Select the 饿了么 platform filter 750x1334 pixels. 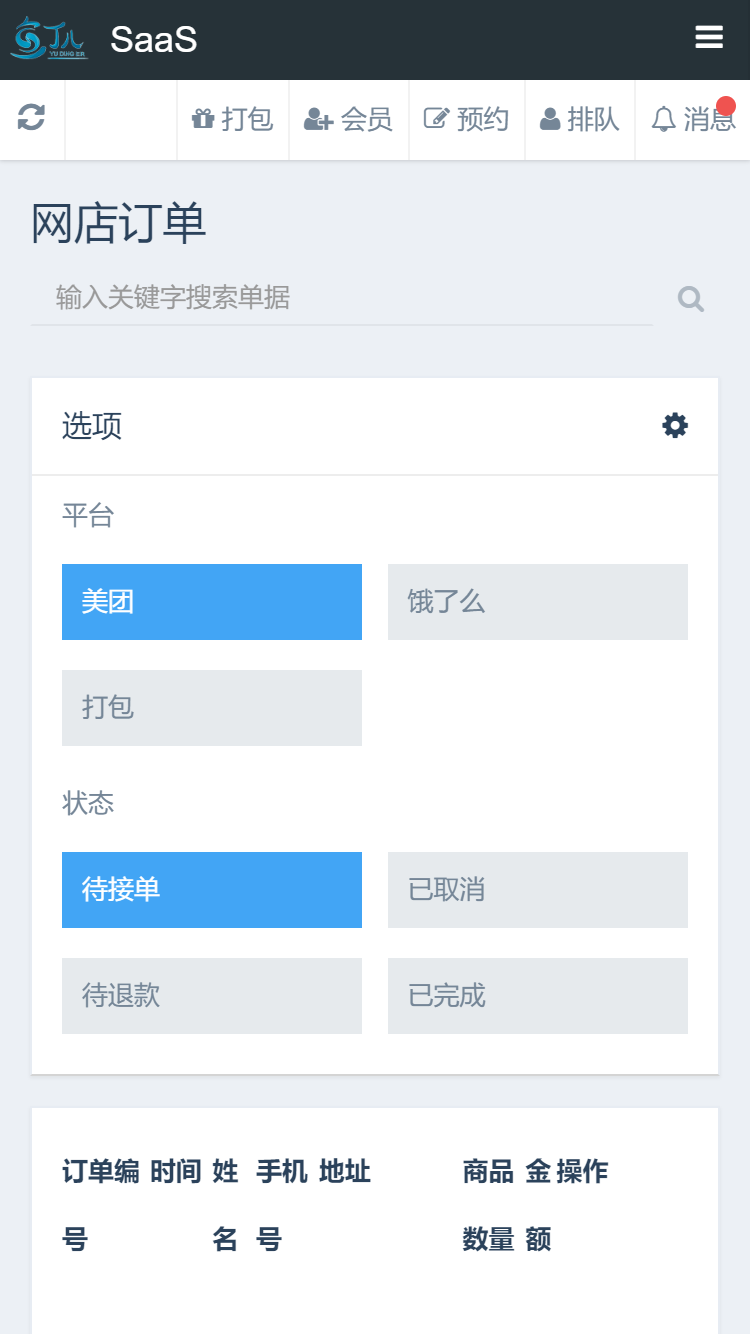(538, 602)
